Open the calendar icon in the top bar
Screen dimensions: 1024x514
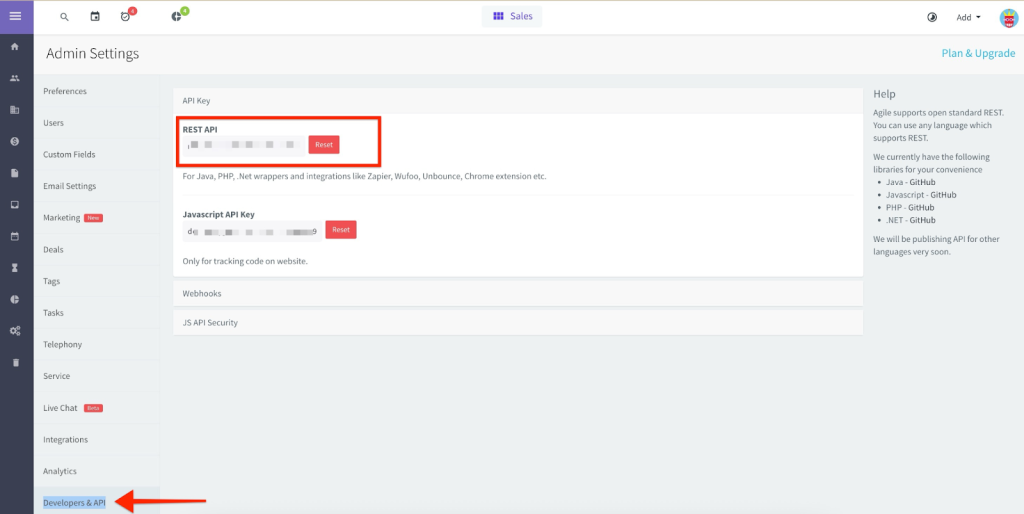click(x=95, y=17)
